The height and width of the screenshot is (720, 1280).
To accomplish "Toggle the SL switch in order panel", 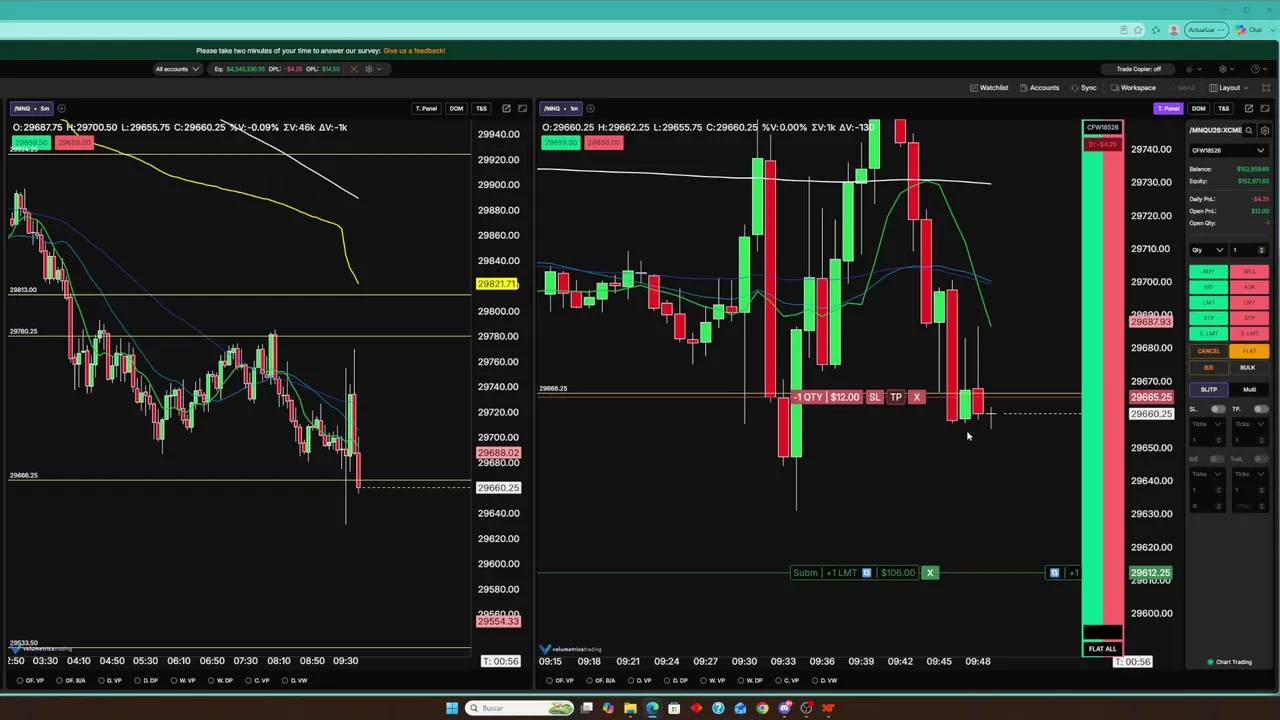I will click(x=1218, y=409).
